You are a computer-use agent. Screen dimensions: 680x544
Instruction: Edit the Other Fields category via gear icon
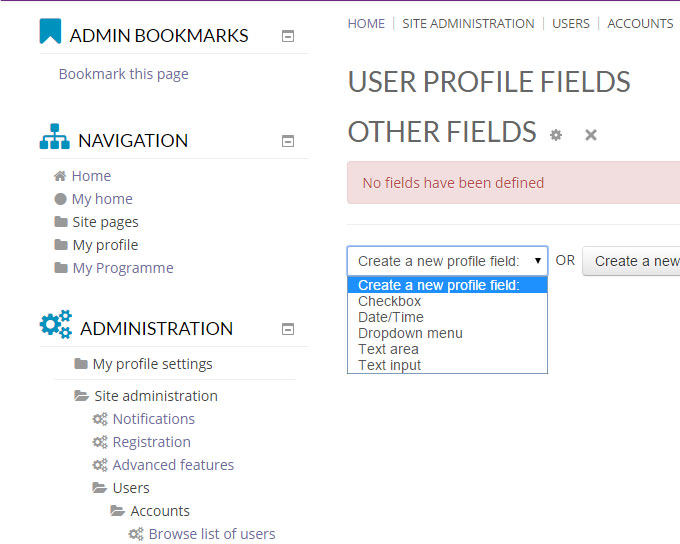coord(556,135)
